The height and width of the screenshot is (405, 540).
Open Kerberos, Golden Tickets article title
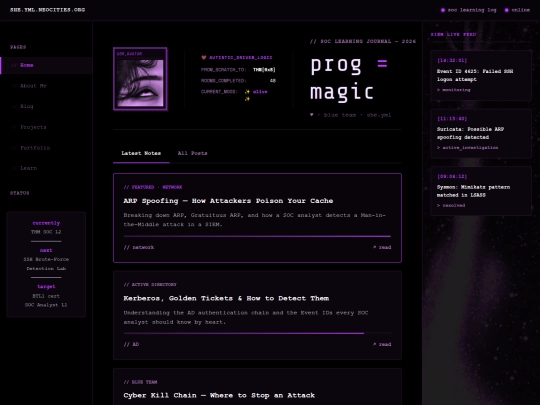226,298
